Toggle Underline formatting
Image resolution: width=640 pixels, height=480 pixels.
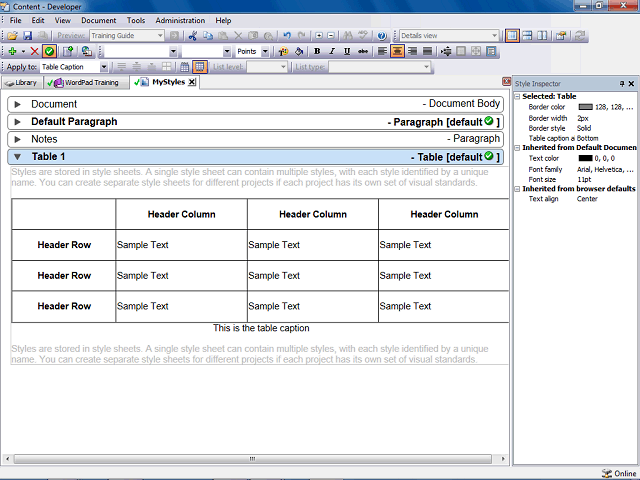tap(347, 51)
